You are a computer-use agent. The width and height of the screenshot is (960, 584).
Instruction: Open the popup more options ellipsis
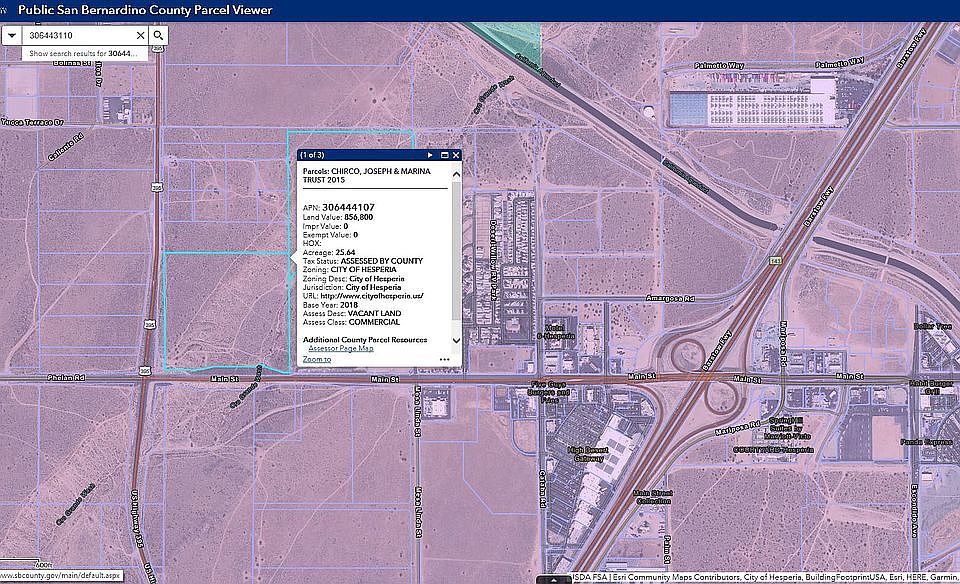pos(444,359)
